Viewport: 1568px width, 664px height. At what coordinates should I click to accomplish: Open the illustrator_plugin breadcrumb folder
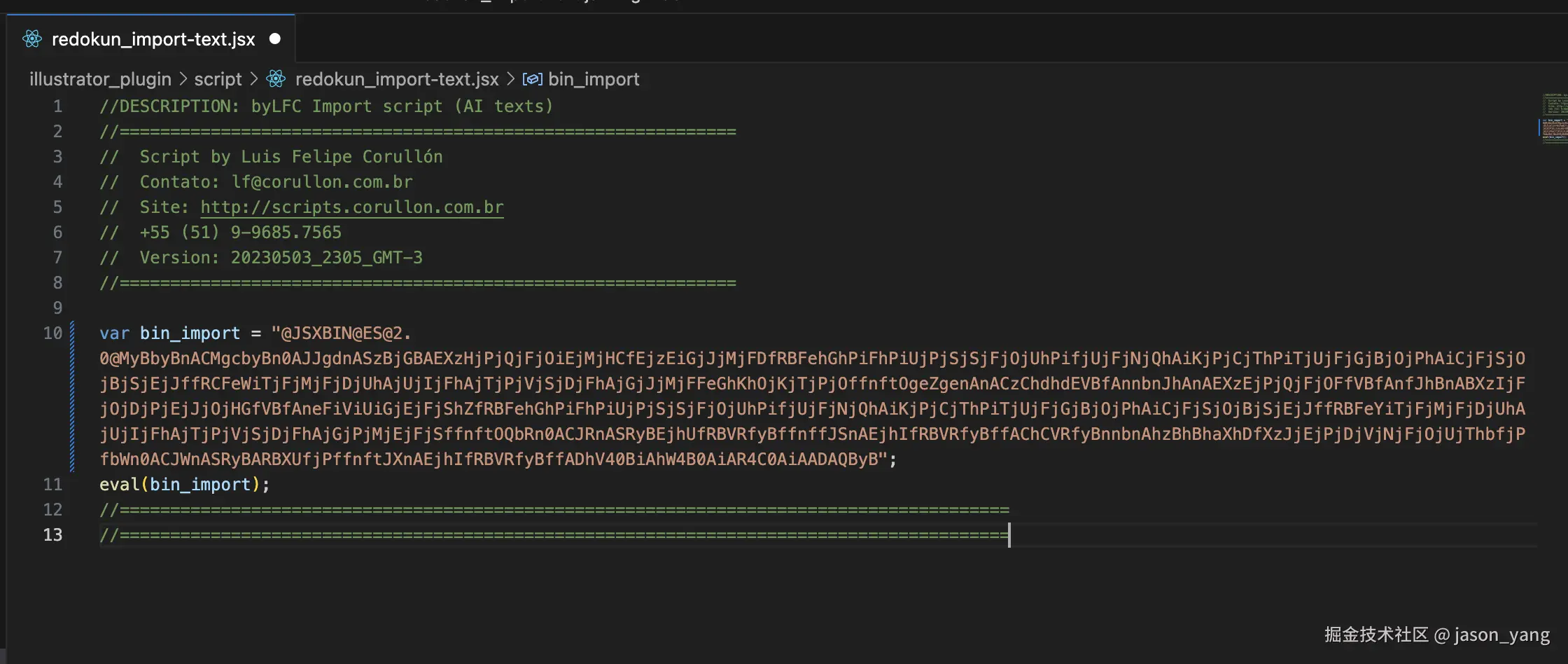100,79
